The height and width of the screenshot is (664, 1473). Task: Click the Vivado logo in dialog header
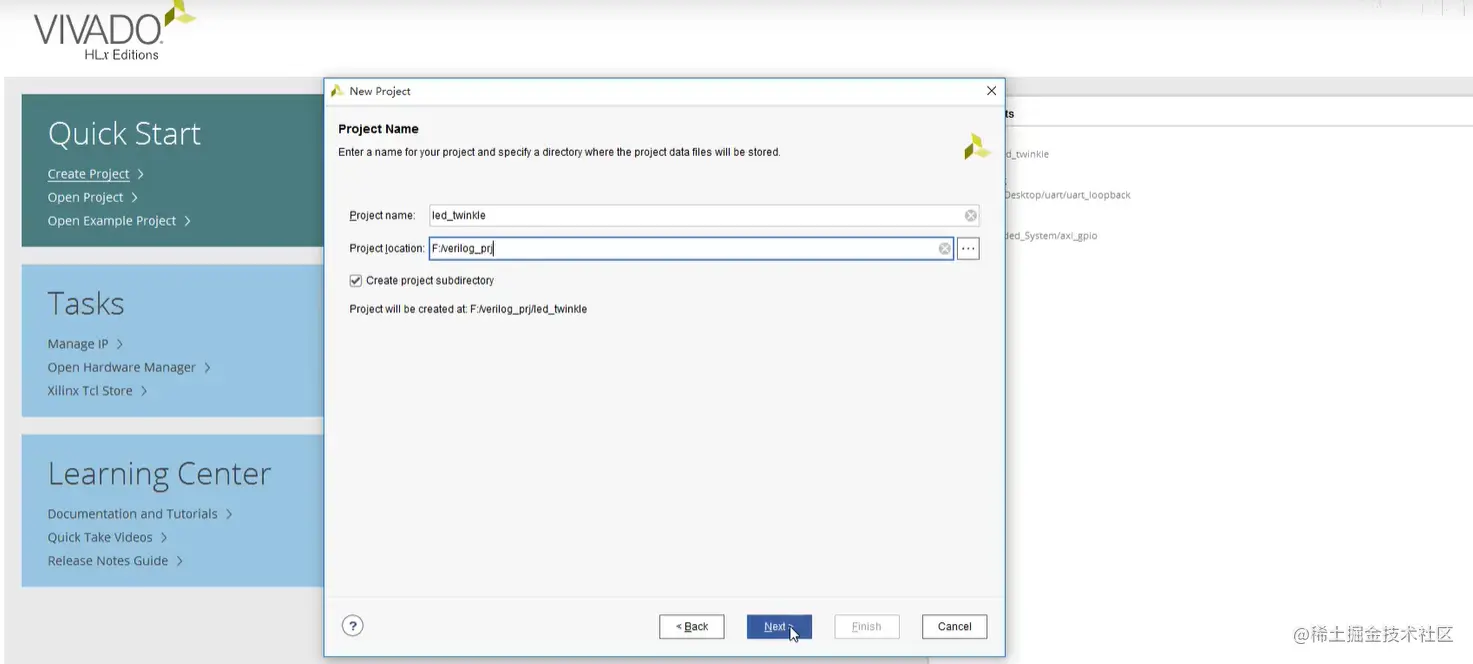pyautogui.click(x=976, y=147)
